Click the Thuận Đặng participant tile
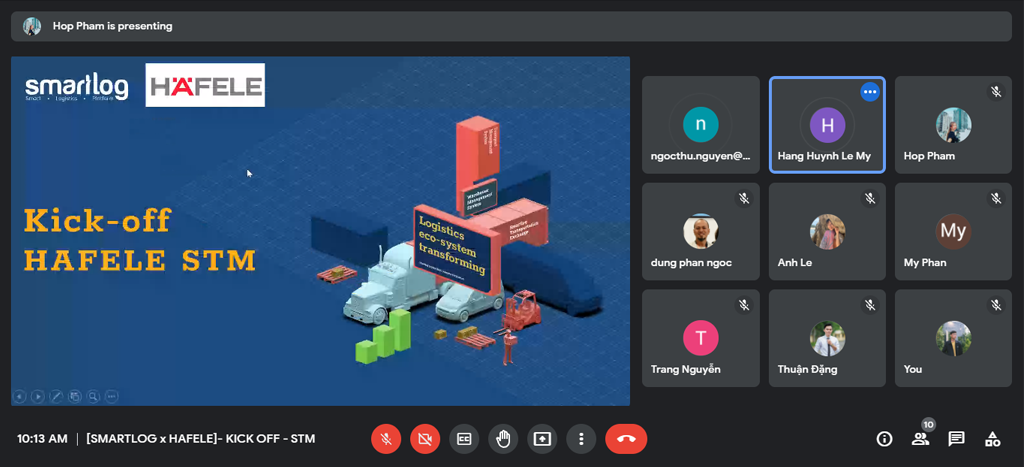 pyautogui.click(x=826, y=338)
